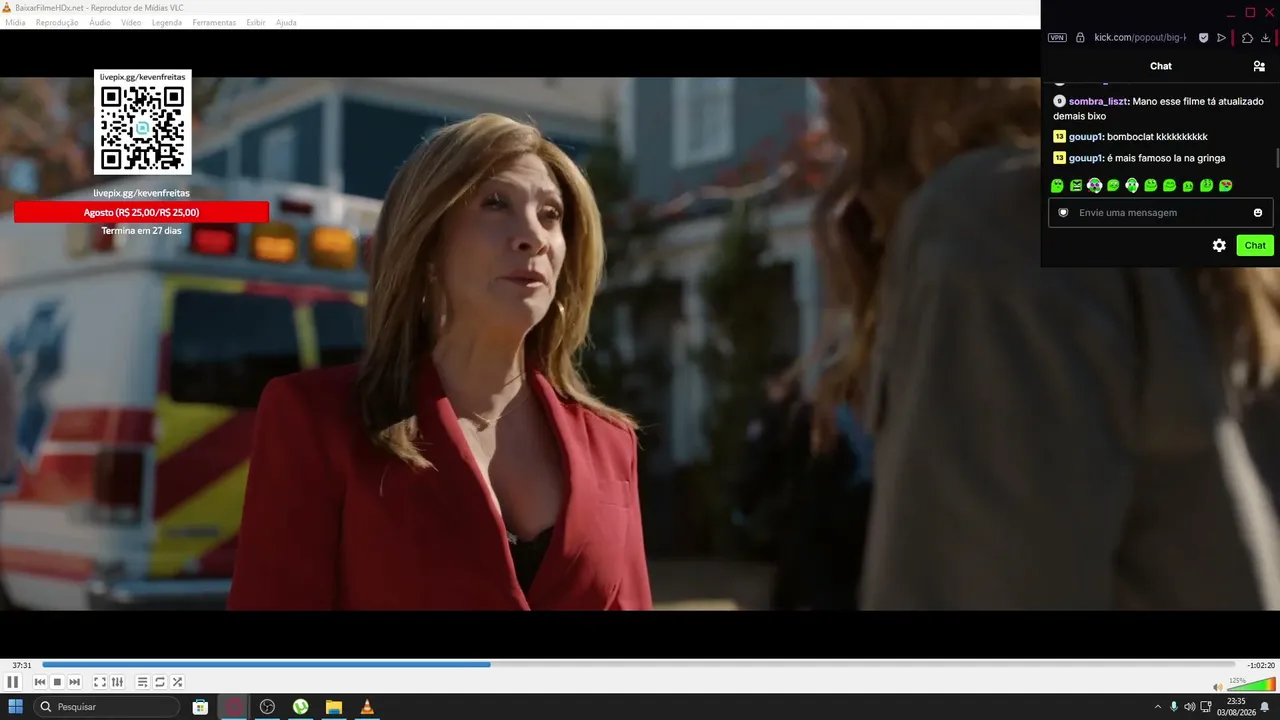Mute VLC audio via speaker icon
Screen dimensions: 1280x720
(x=1217, y=687)
